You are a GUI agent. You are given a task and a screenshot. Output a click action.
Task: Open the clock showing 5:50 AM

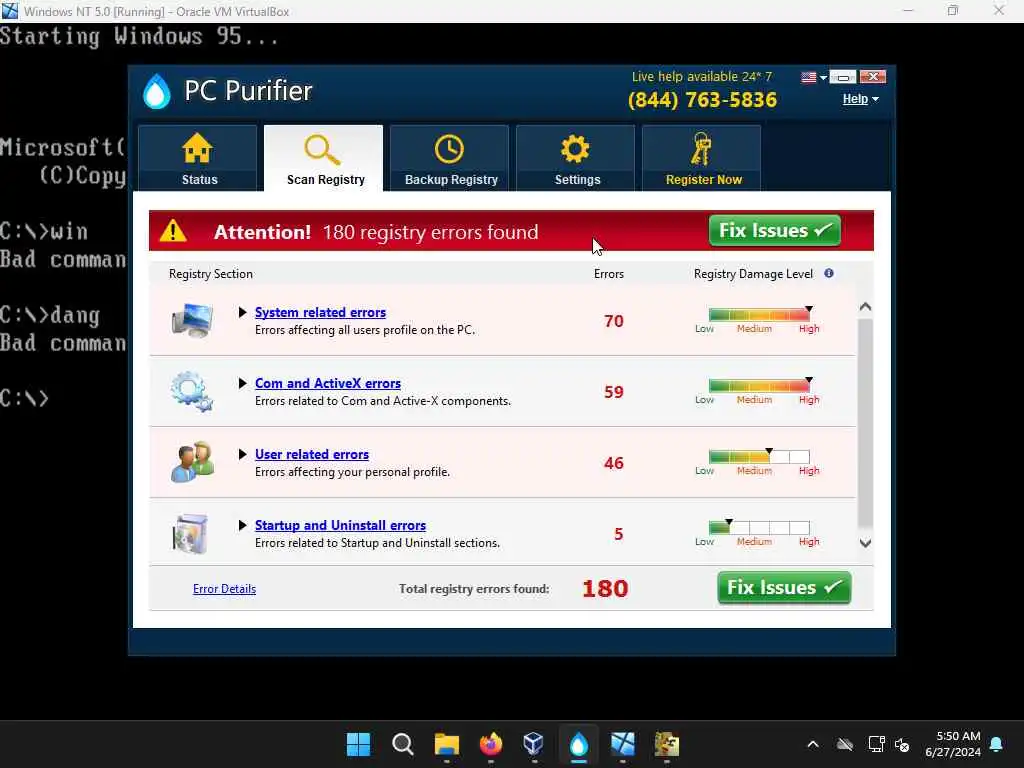click(x=953, y=744)
